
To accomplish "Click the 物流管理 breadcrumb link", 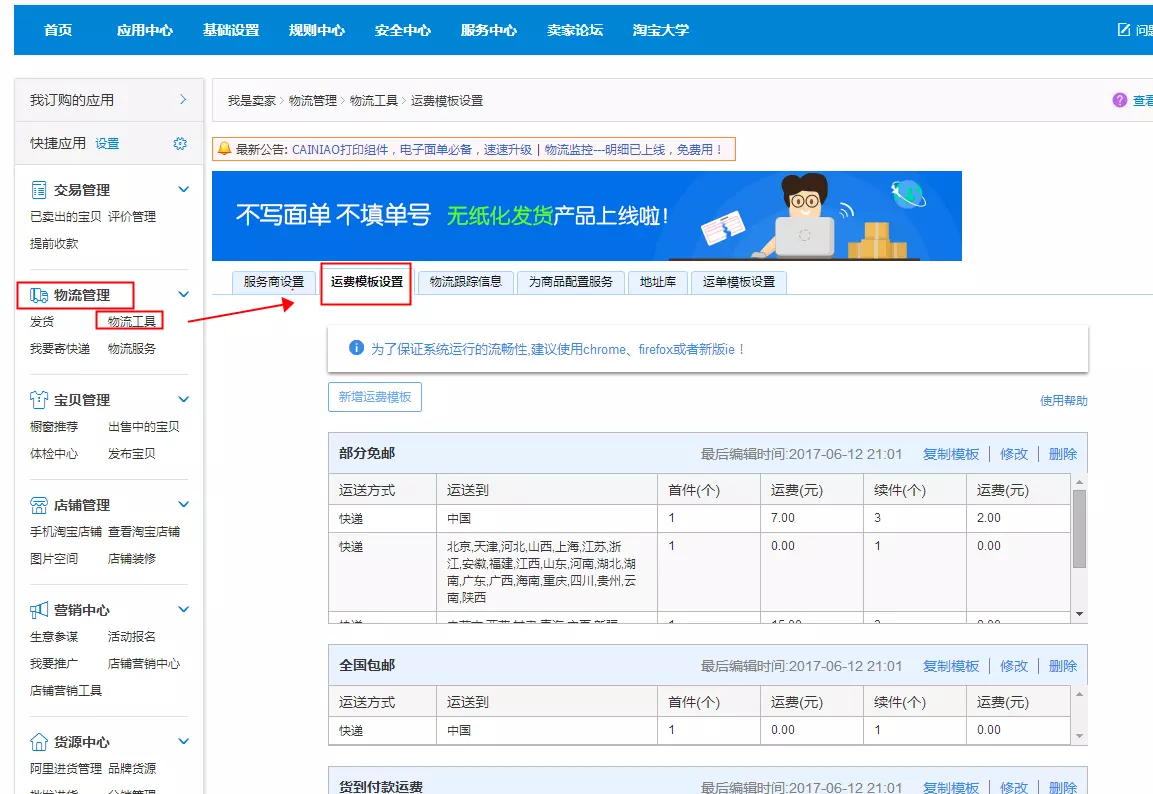I will click(x=313, y=101).
